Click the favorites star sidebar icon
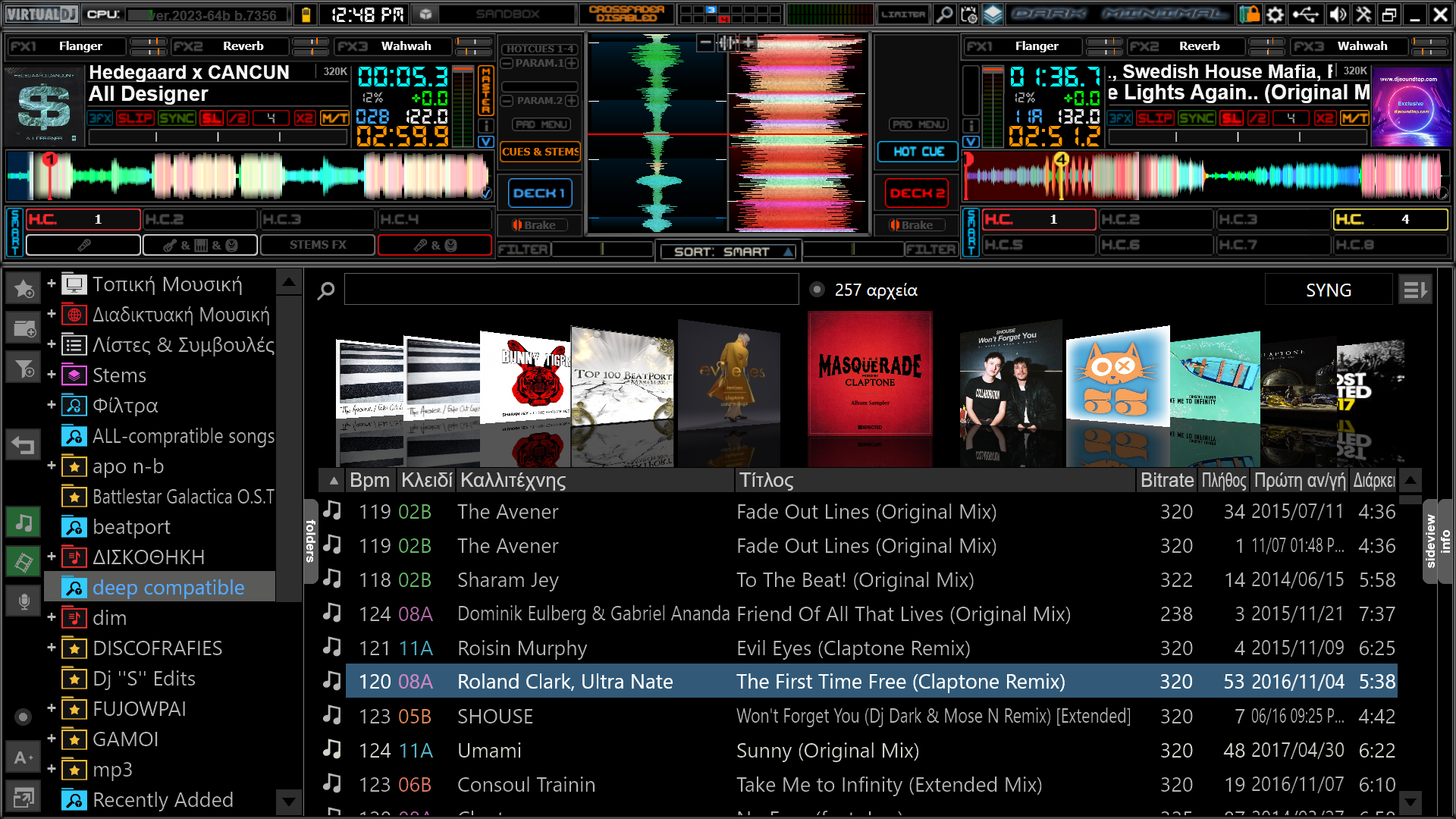1456x819 pixels. (24, 288)
